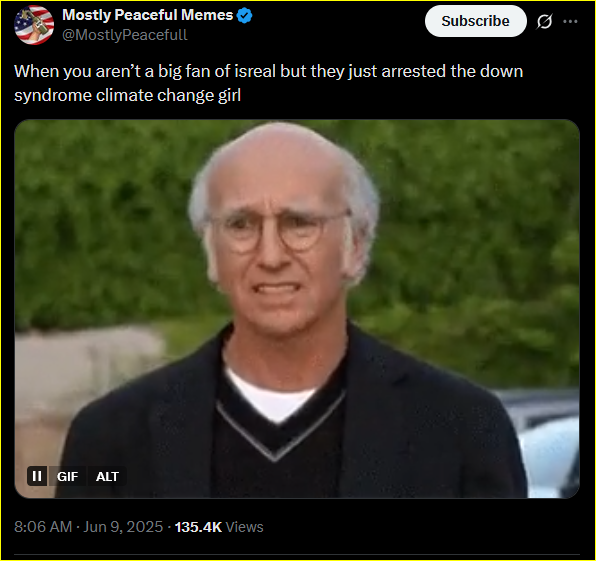Image resolution: width=596 pixels, height=561 pixels.
Task: Open the three-dot more options menu
Action: 570,21
